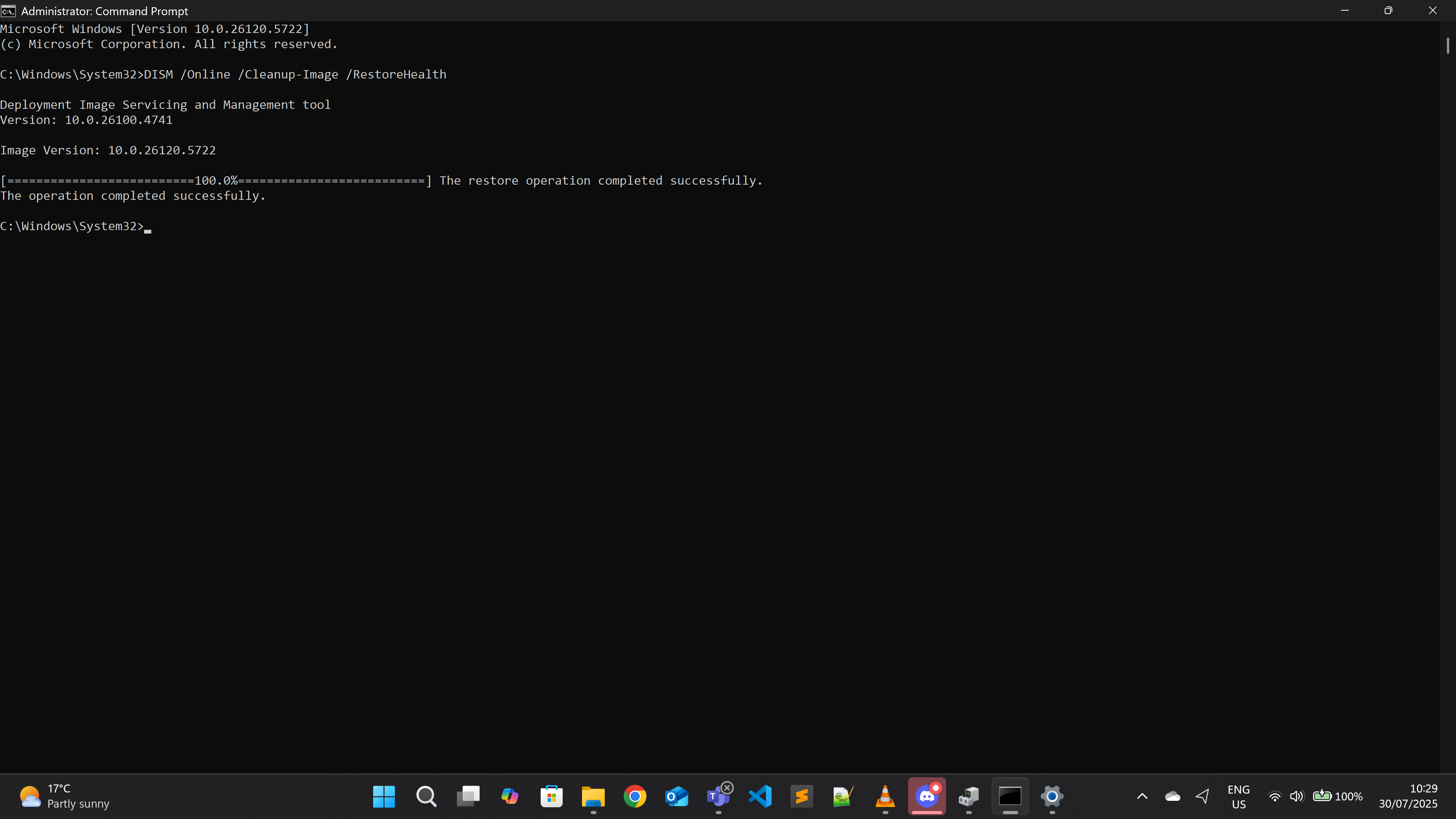The image size is (1456, 819).
Task: Open Microsoft Teams from the taskbar
Action: (719, 796)
